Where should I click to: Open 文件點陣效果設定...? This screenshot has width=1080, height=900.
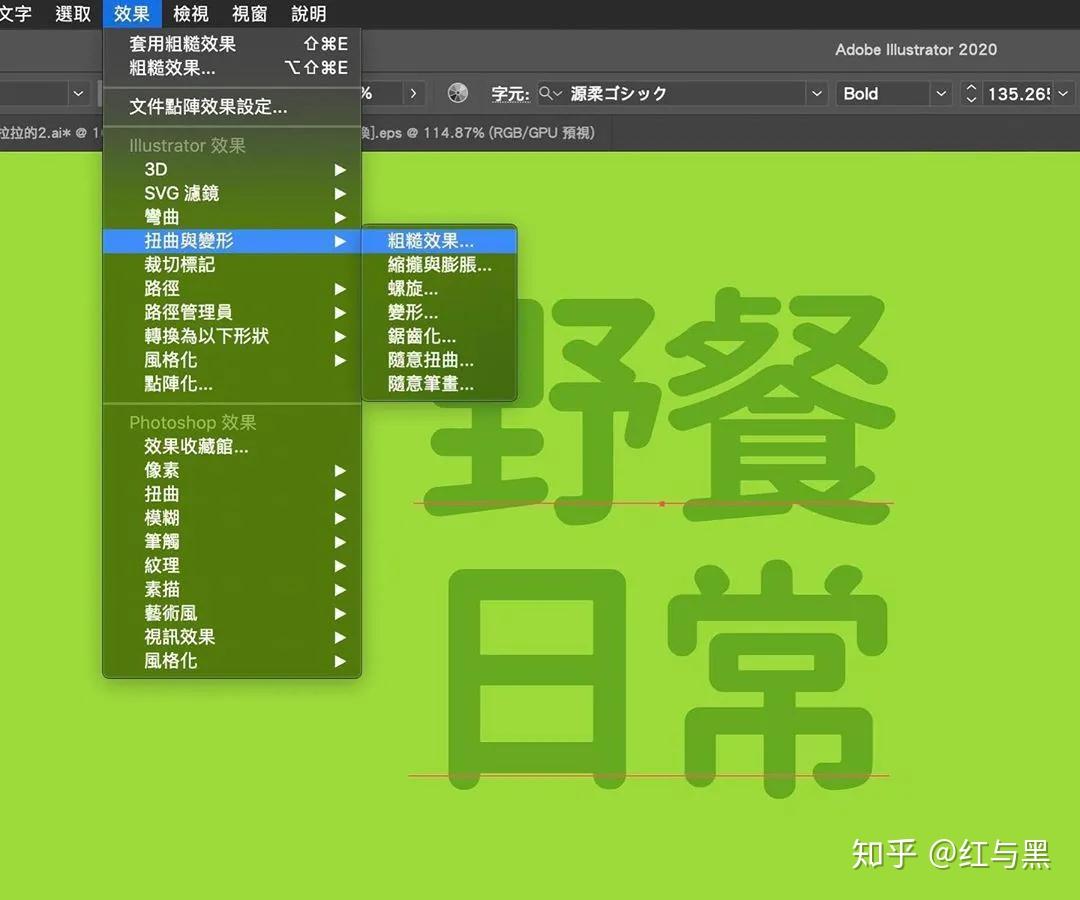(x=232, y=107)
